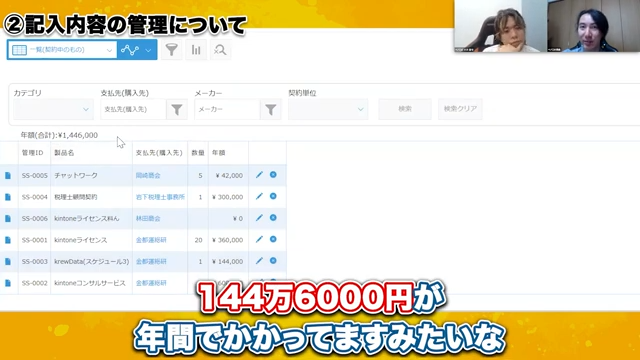640x360 pixels.
Task: Open record details icon for SS-0006
Action: pyautogui.click(x=8, y=219)
